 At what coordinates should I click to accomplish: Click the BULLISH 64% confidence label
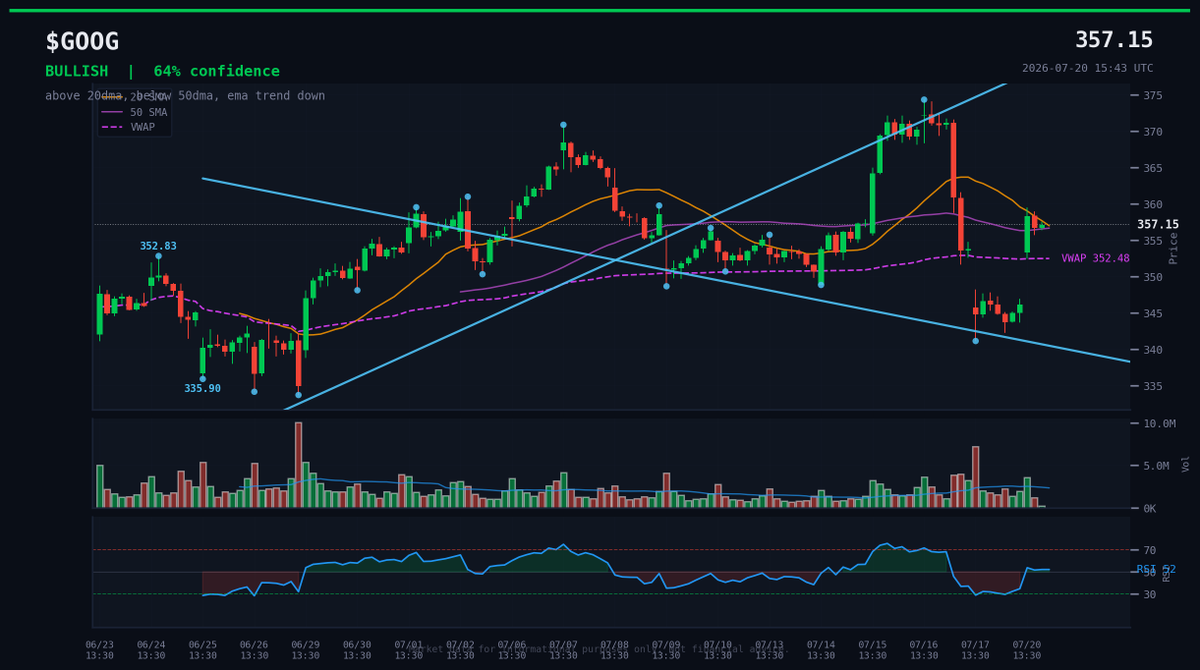point(162,72)
